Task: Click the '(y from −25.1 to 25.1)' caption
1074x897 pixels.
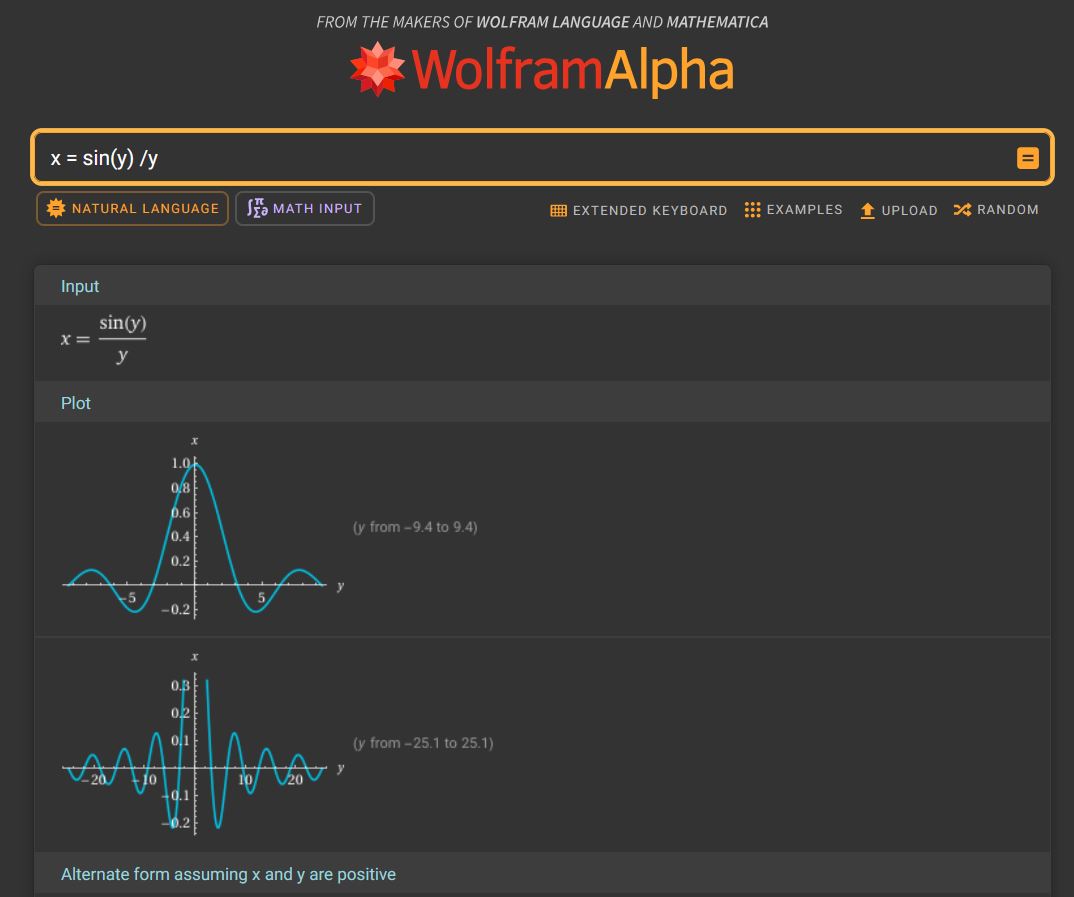Action: tap(423, 743)
